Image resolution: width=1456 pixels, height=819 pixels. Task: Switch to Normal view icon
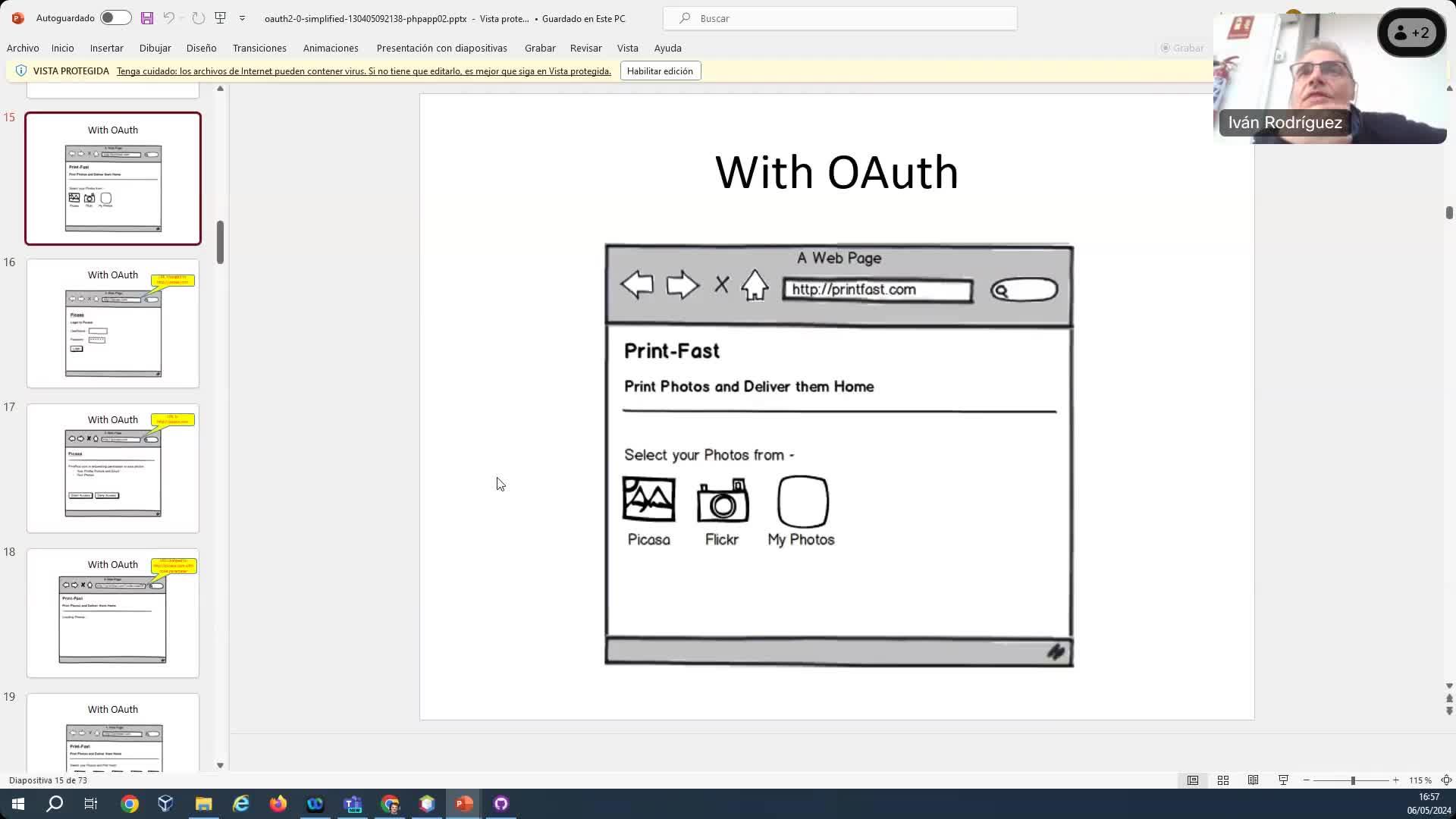pos(1193,780)
